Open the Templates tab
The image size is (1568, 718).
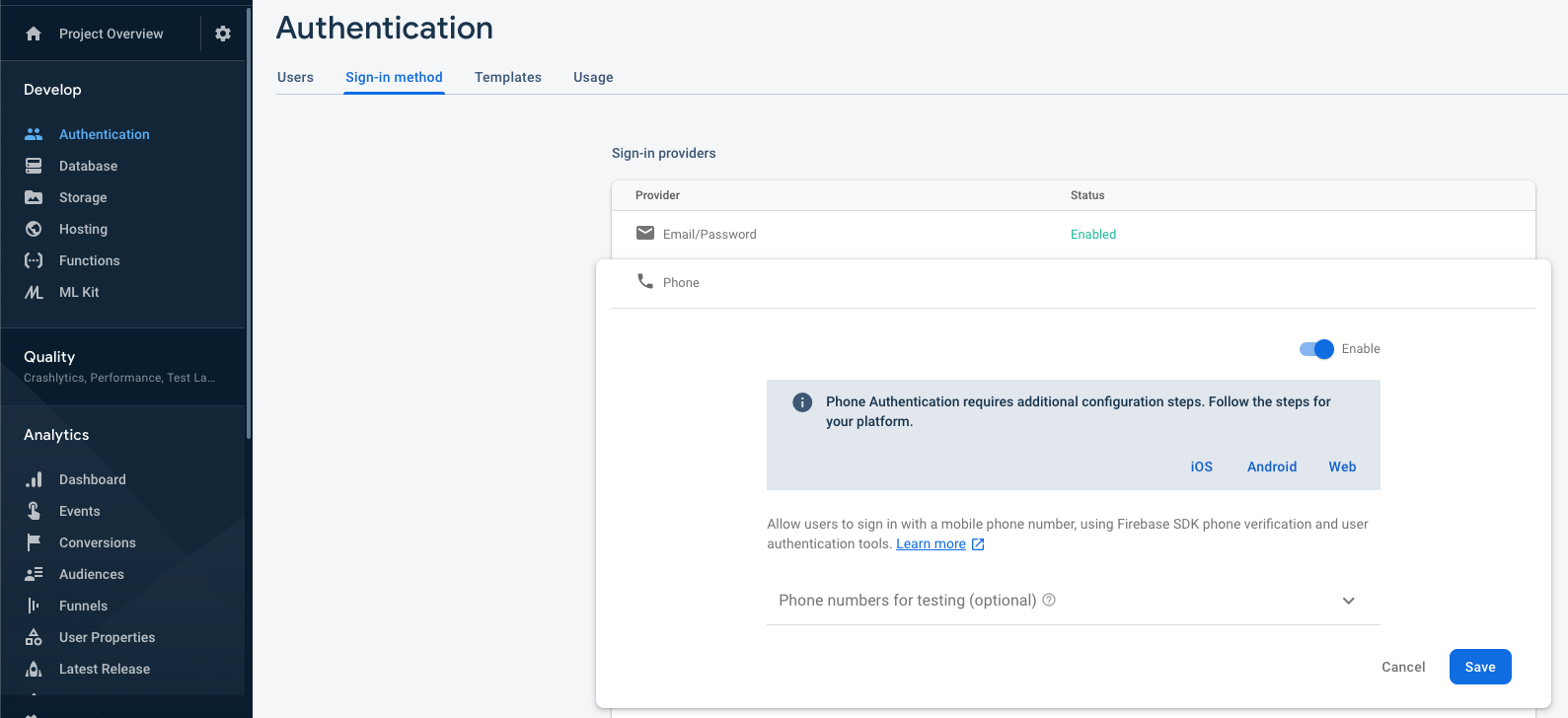coord(507,77)
